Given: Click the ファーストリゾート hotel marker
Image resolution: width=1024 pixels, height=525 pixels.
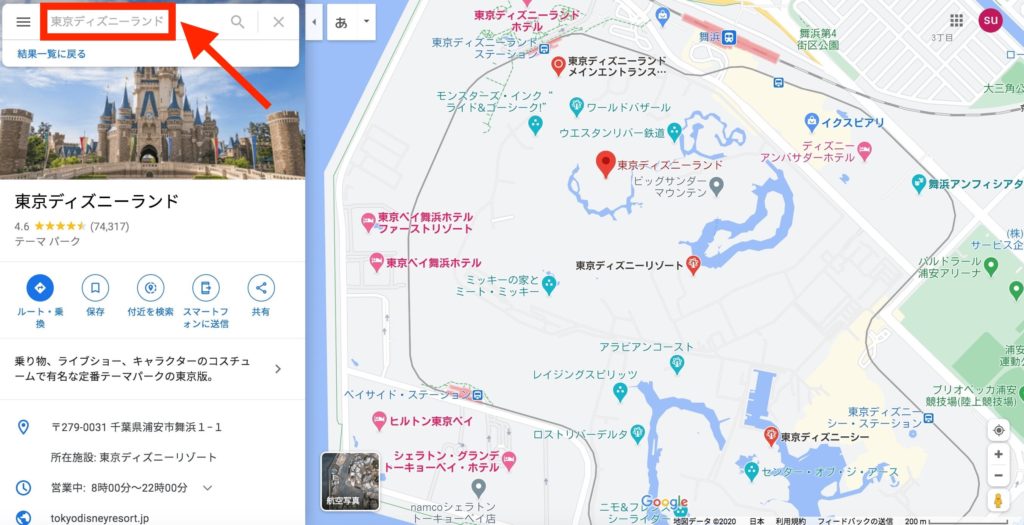Looking at the screenshot, I should point(368,222).
